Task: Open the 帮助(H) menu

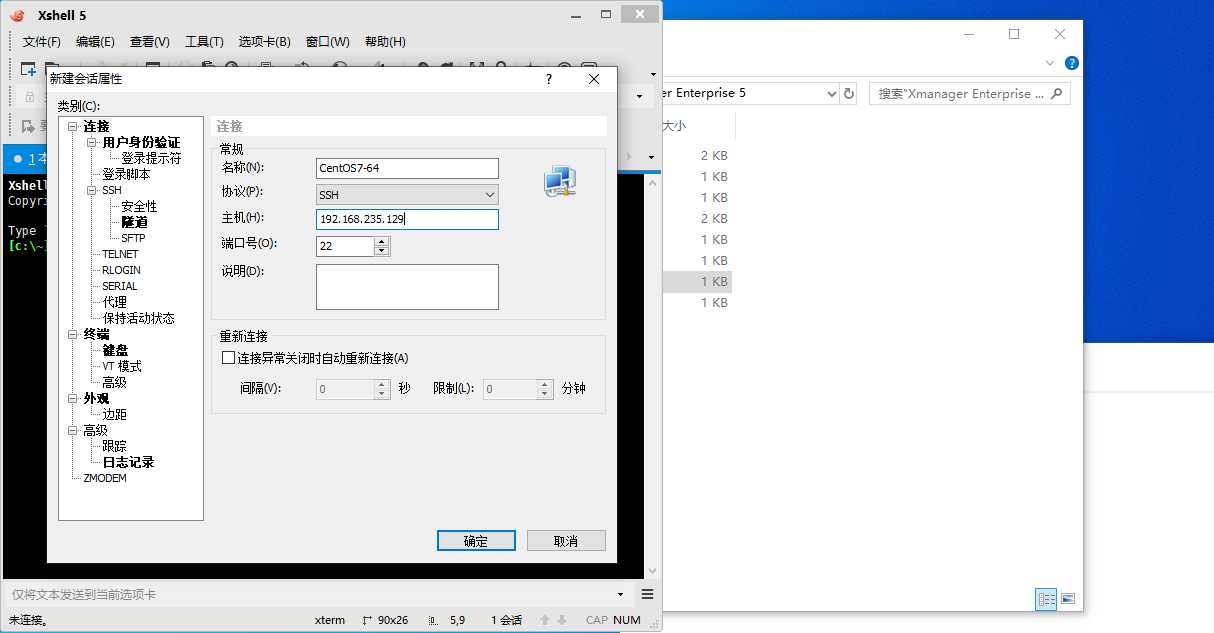Action: (x=385, y=42)
